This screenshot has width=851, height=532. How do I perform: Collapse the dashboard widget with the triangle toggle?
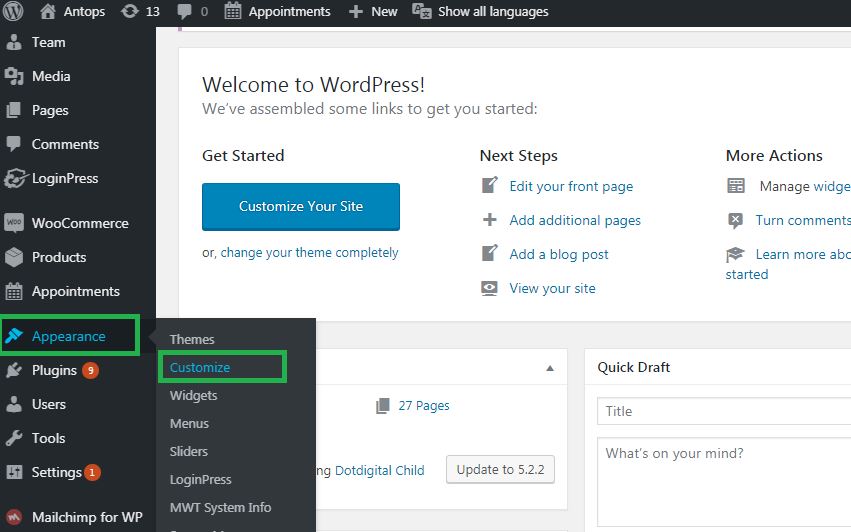(x=550, y=368)
